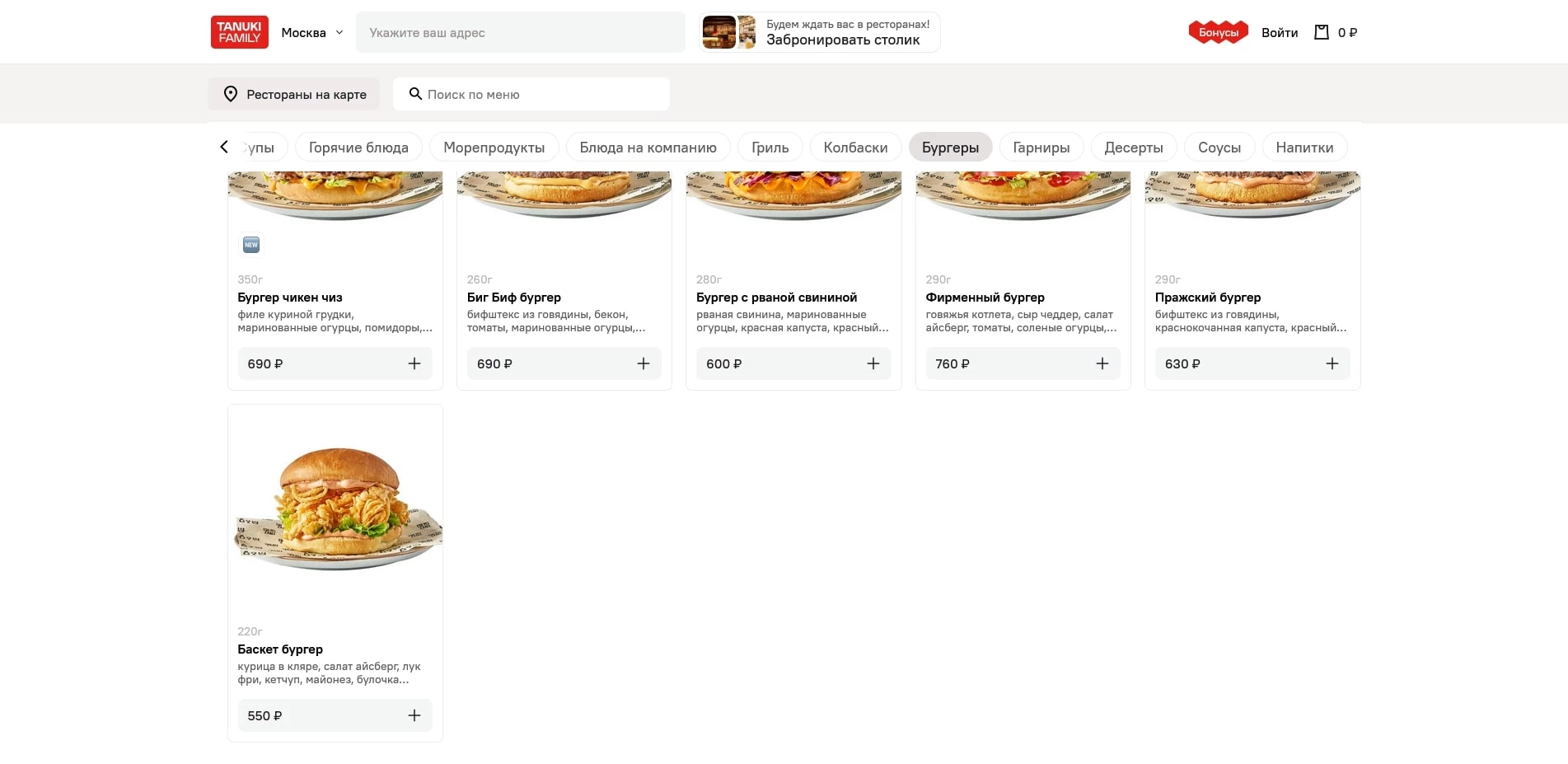Viewport: 1568px width, 764px height.
Task: Select the Гриль category tab
Action: click(x=770, y=148)
